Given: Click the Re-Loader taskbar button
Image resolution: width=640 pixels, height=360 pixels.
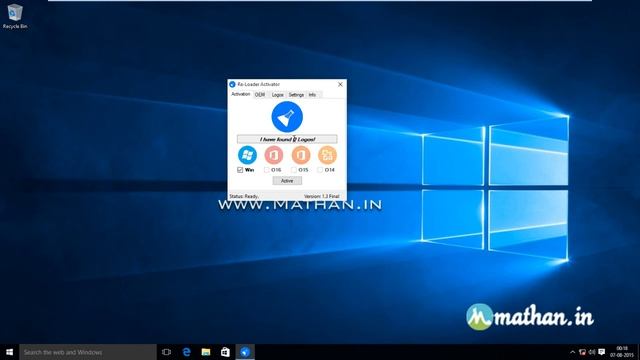Looking at the screenshot, I should [245, 352].
